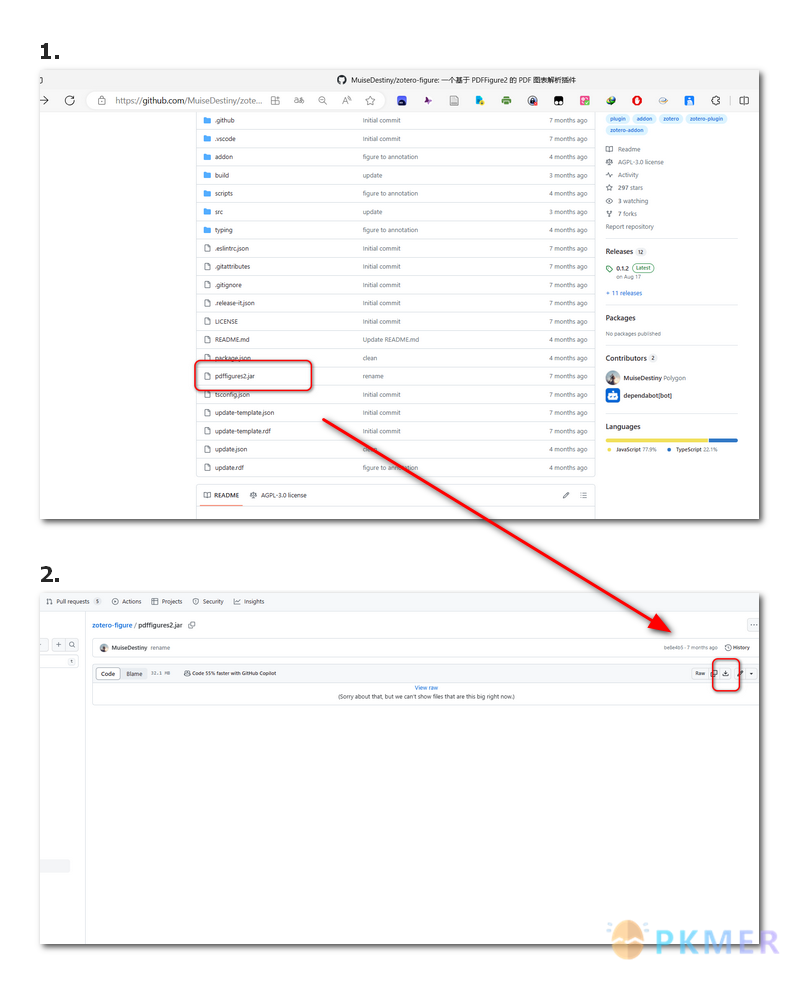Open the 0.1.2 Latest release
800x985 pixels.
(630, 268)
